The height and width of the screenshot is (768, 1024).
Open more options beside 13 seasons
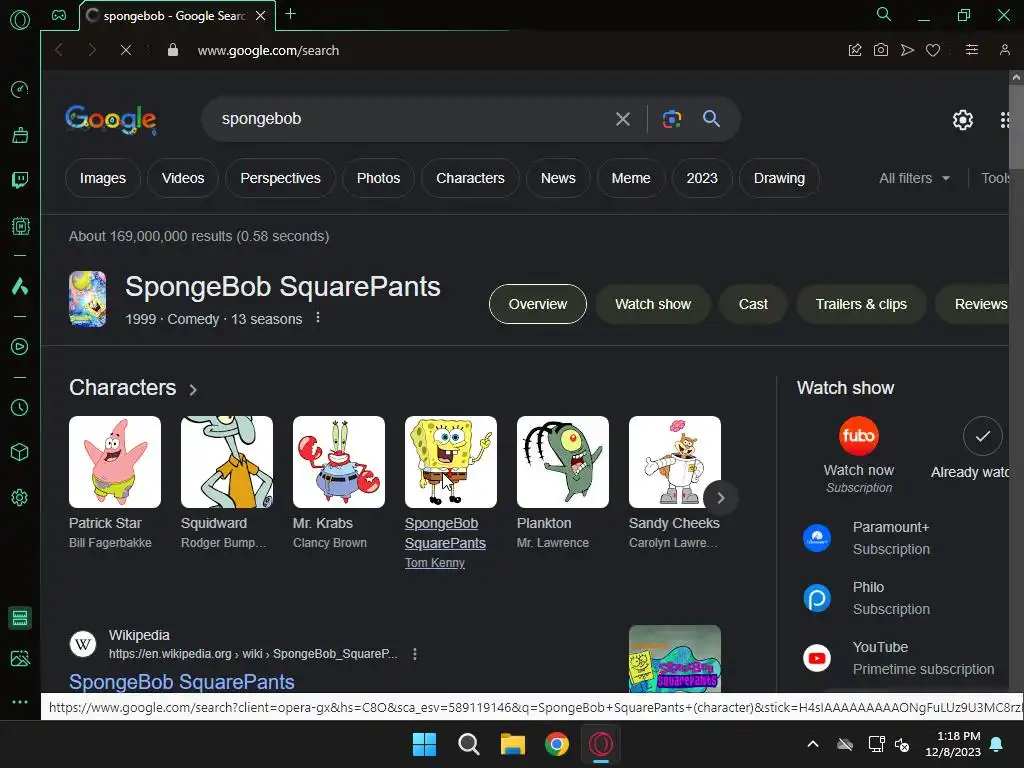pos(317,318)
